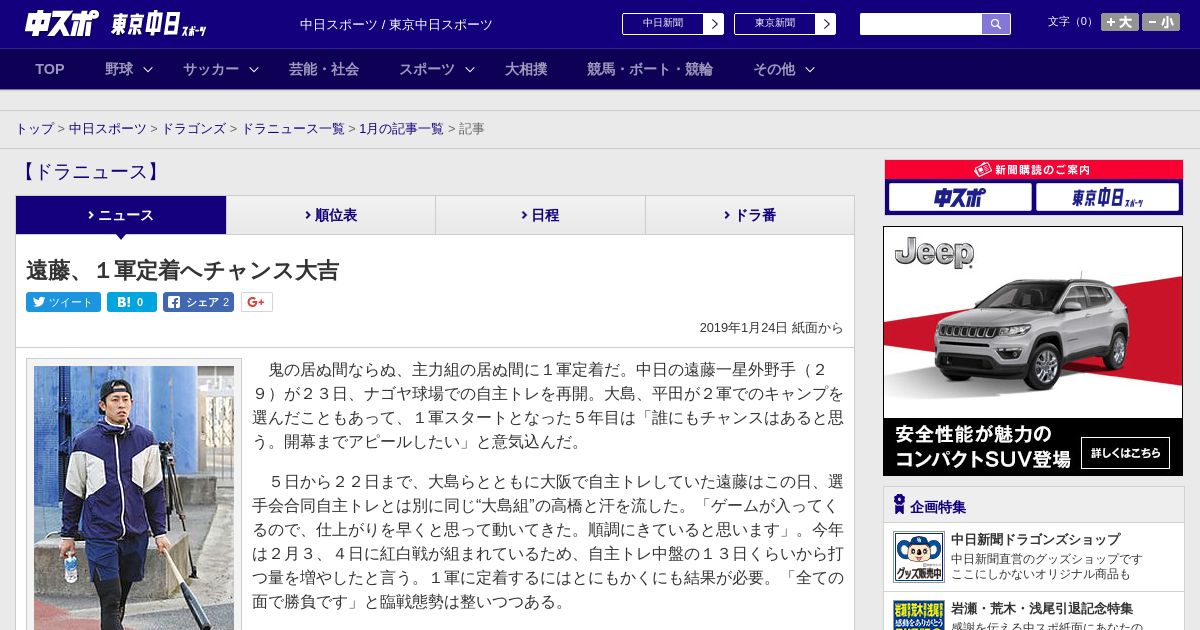Screen dimensions: 1200x630
Task: Expand the スポーツ dropdown arrow
Action: (x=470, y=70)
